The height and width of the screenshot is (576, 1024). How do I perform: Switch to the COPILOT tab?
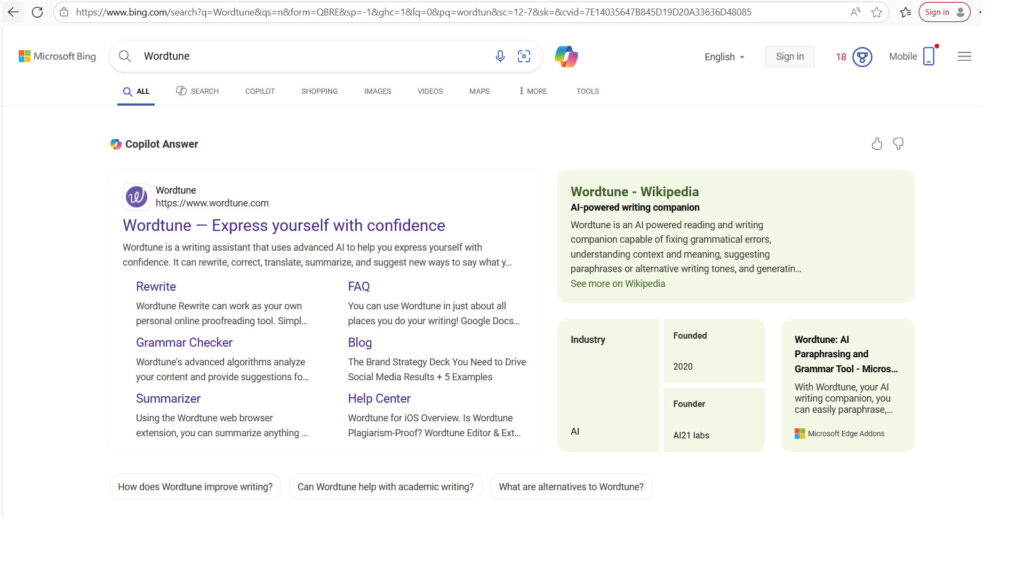[x=260, y=91]
